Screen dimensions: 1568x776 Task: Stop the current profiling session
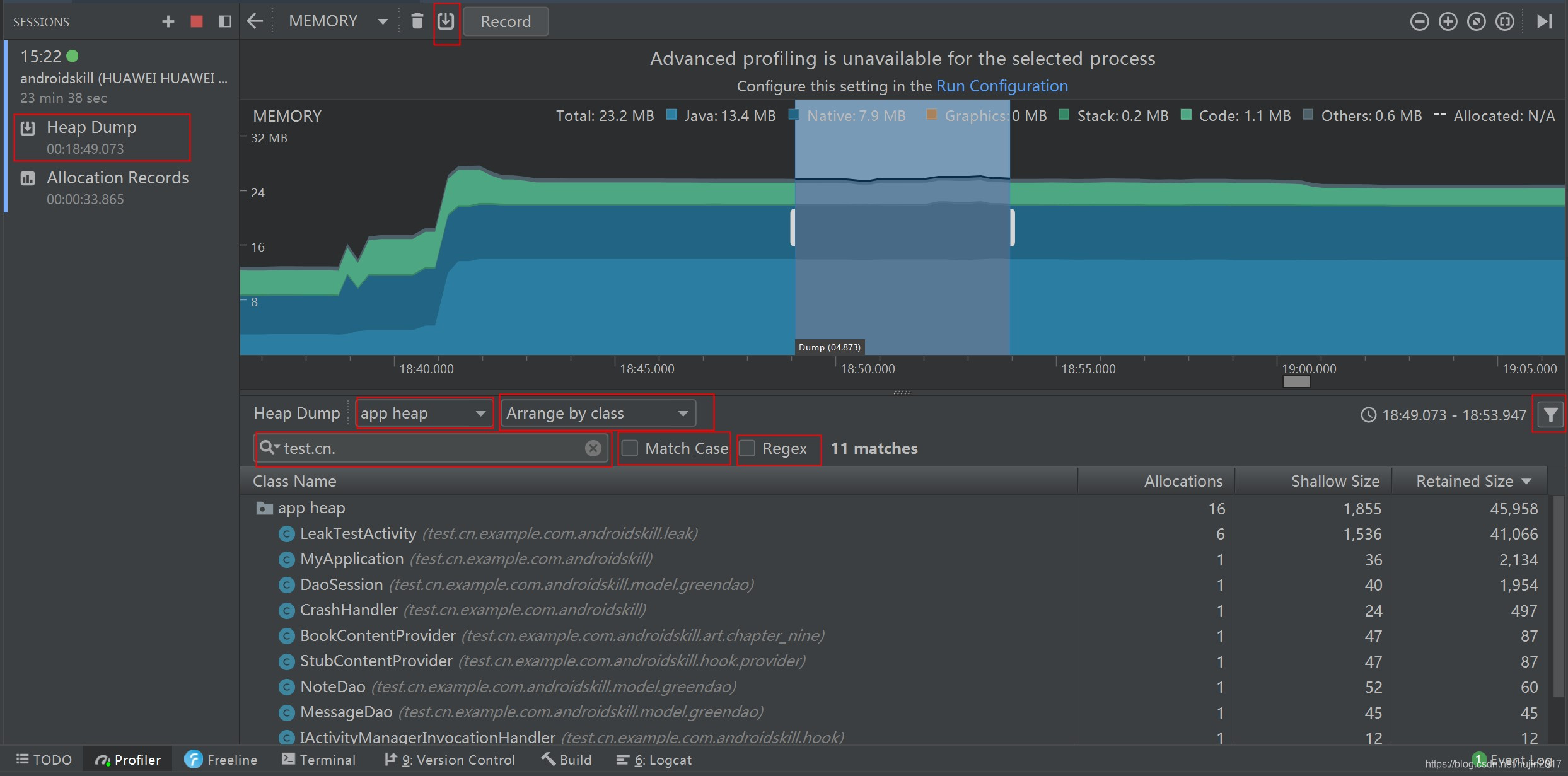[x=197, y=21]
